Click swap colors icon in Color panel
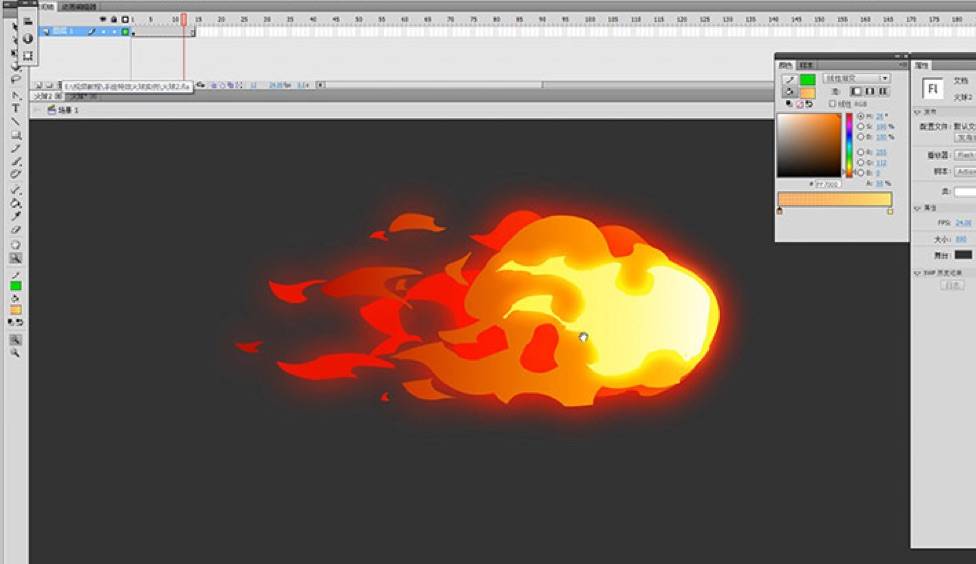Screen dimensions: 976x564 [x=809, y=104]
